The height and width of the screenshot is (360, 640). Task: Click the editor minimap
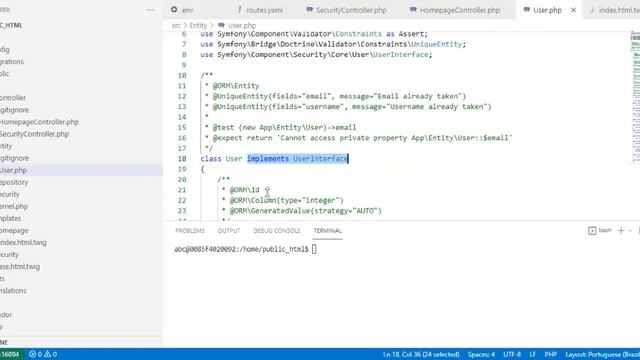point(635,97)
